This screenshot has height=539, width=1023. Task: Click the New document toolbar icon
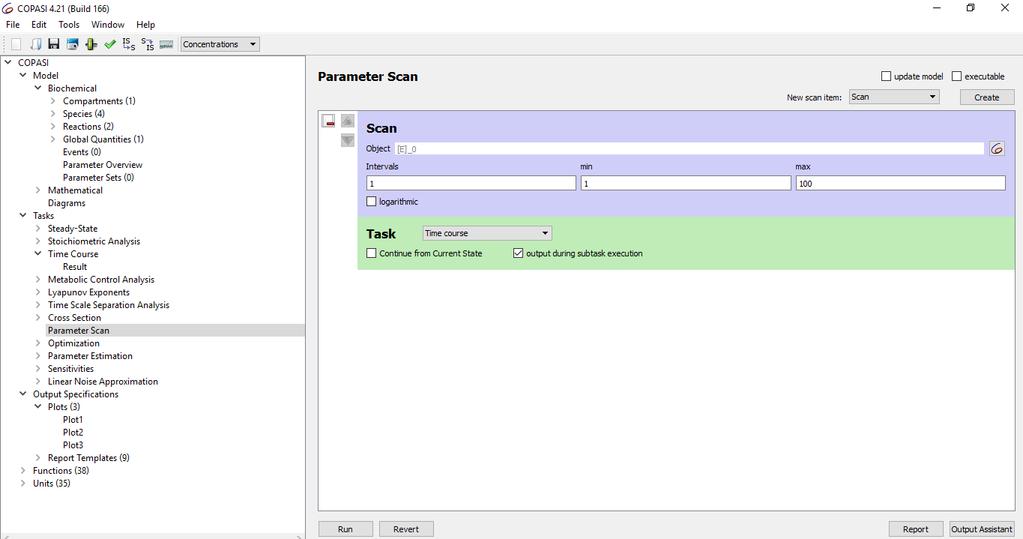click(x=16, y=44)
